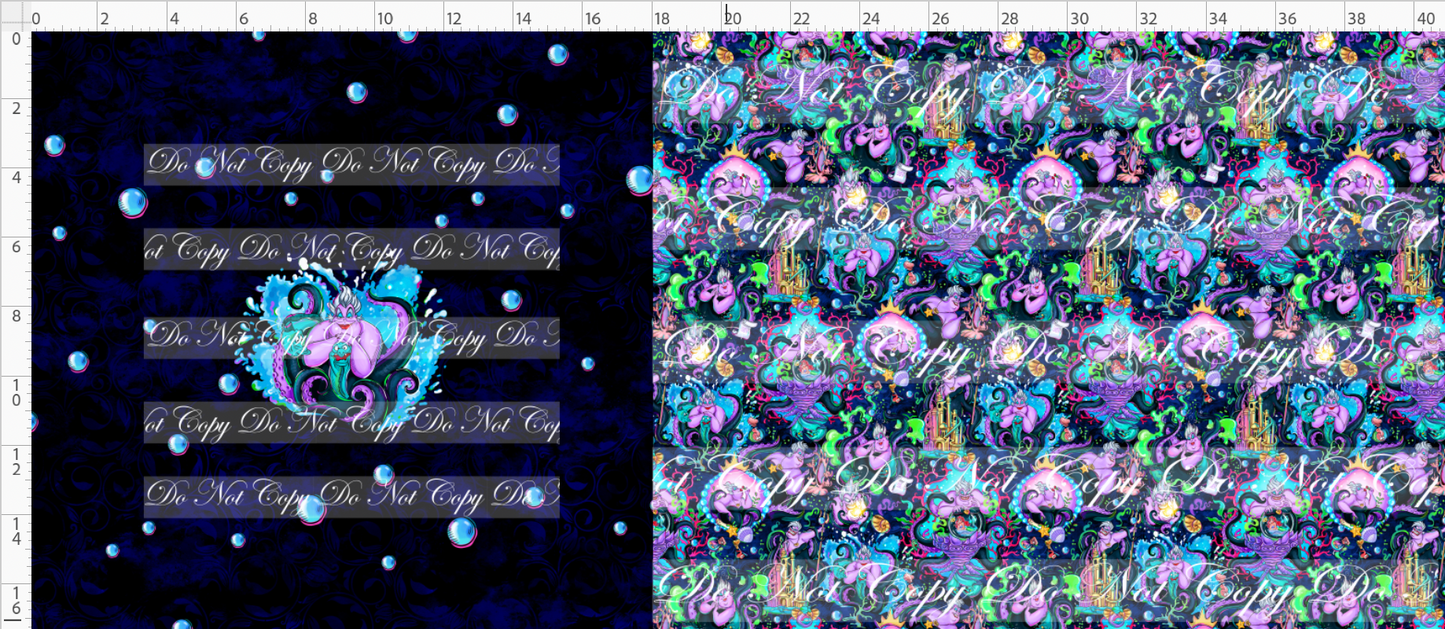Click the 8 mark on vertical ruler
The width and height of the screenshot is (1445, 629).
[x=15, y=317]
